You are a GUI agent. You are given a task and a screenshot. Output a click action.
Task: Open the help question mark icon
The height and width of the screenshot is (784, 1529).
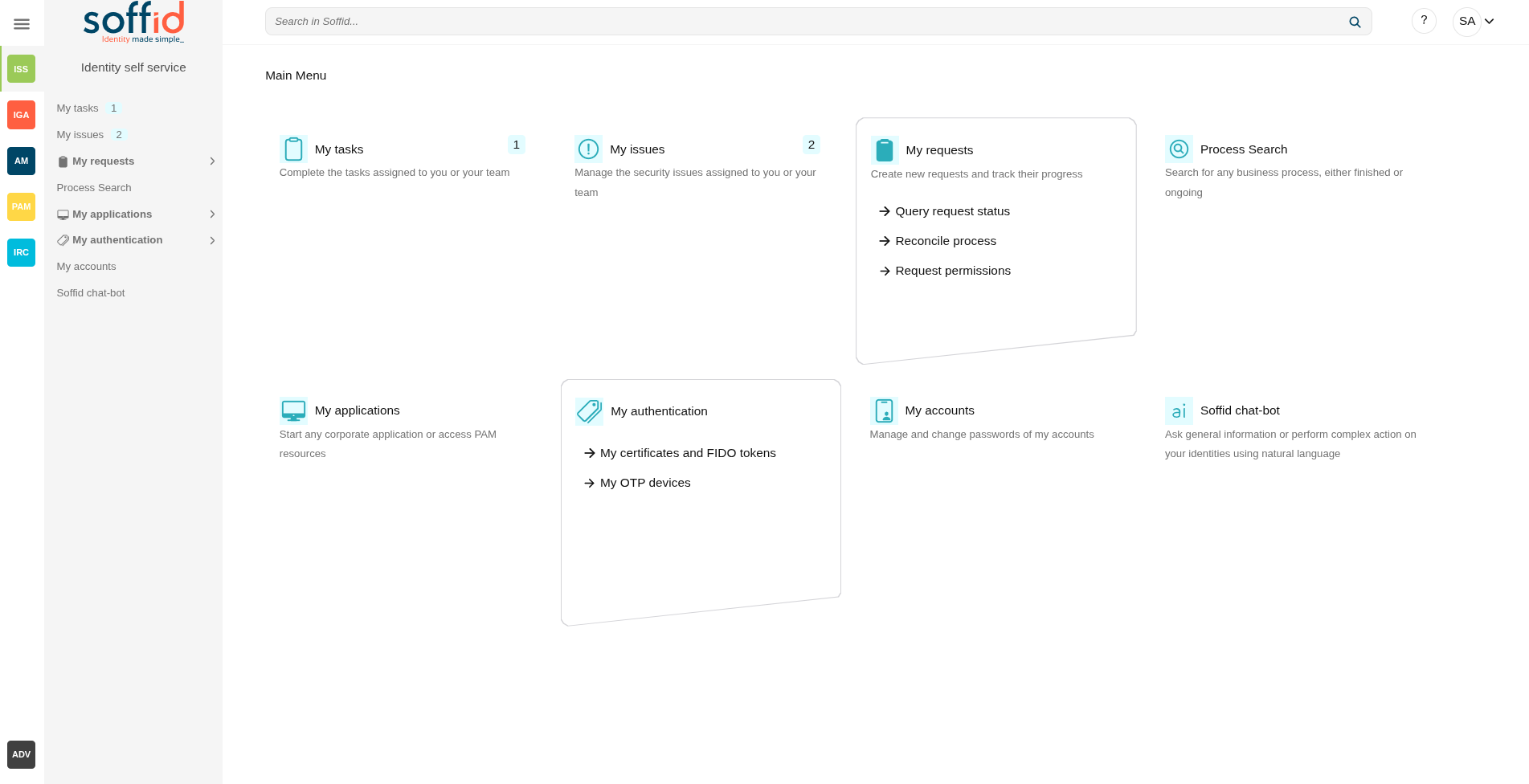(x=1424, y=21)
